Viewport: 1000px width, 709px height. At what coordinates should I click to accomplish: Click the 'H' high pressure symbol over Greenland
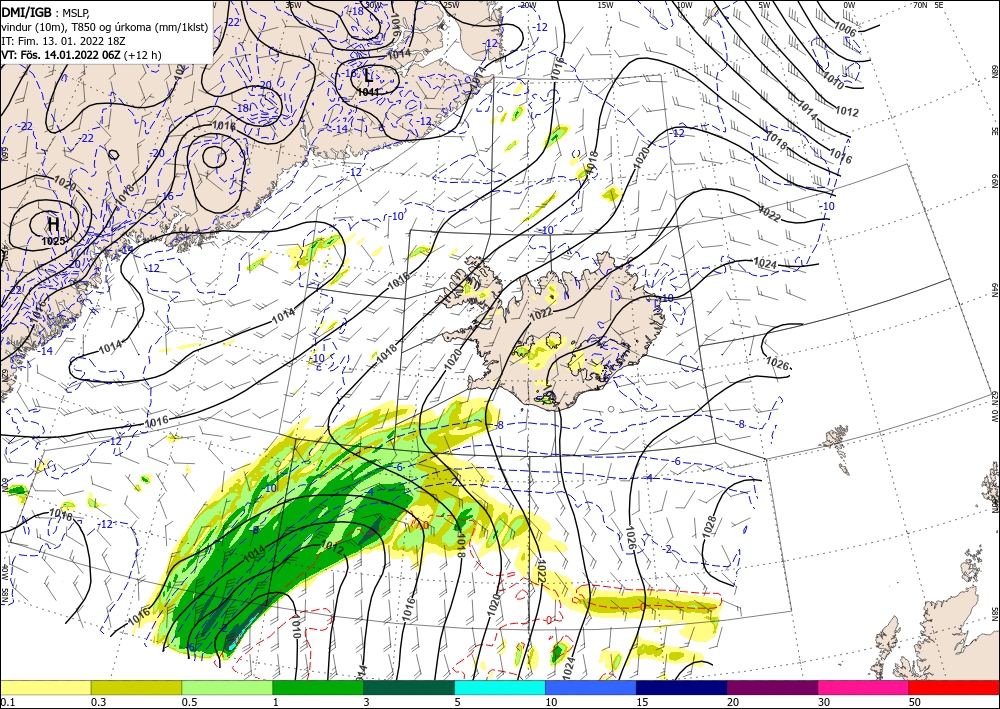(x=54, y=224)
